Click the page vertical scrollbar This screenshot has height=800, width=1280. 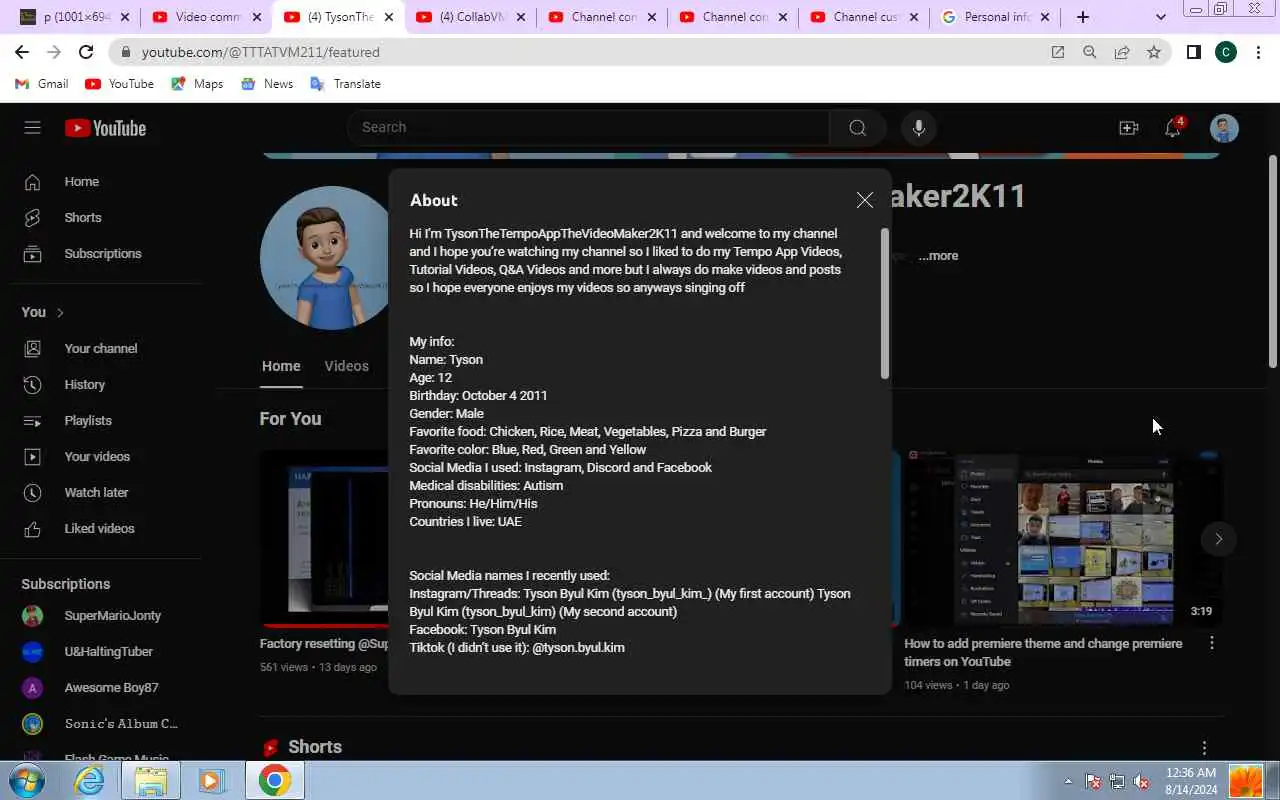pos(1273,261)
